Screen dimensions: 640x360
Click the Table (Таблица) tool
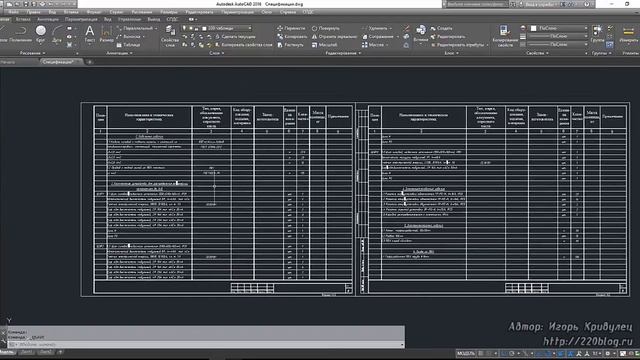(x=128, y=45)
